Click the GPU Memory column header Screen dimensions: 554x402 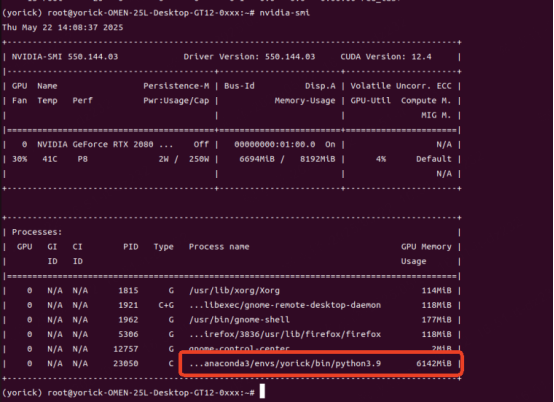point(426,247)
